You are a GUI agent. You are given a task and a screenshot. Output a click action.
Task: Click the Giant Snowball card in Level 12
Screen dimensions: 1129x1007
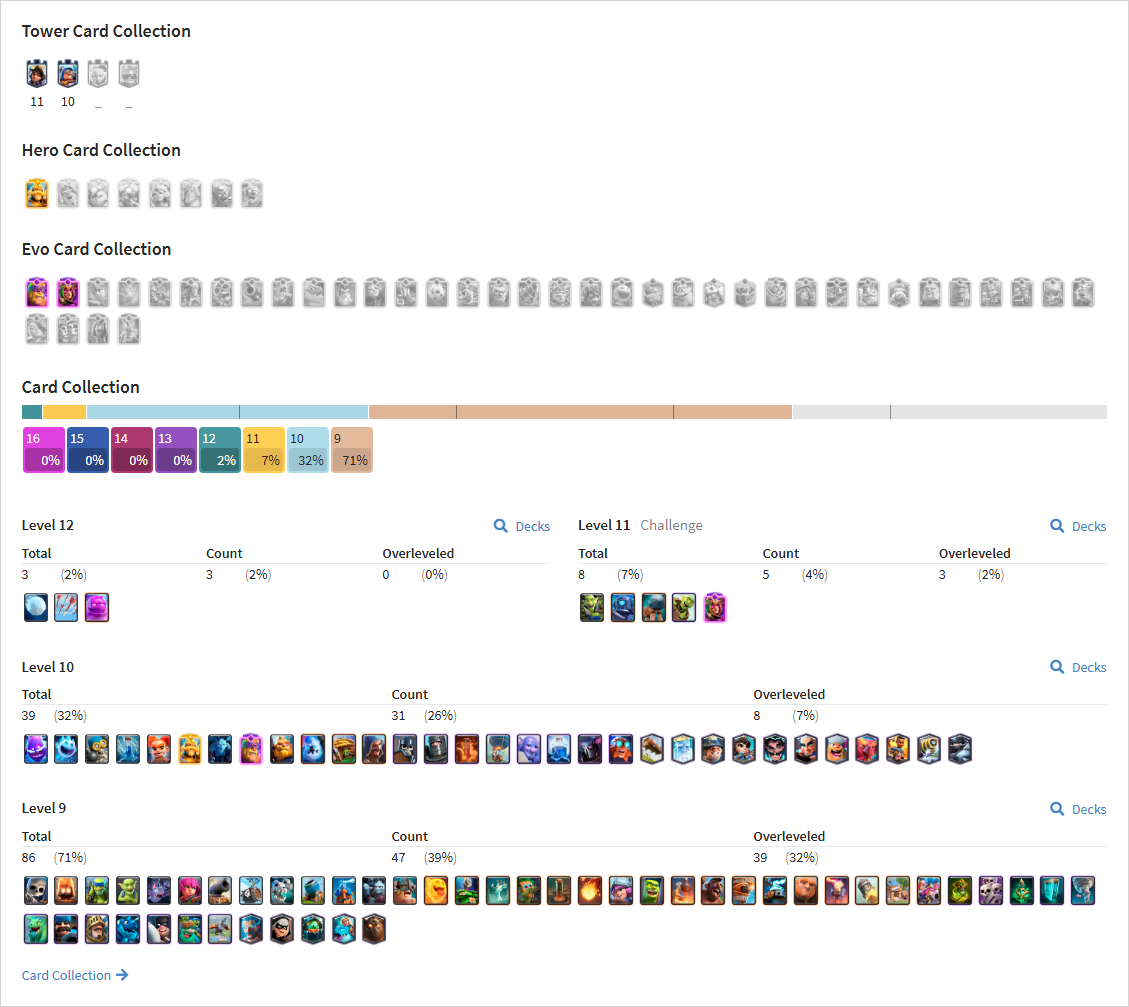click(x=35, y=608)
